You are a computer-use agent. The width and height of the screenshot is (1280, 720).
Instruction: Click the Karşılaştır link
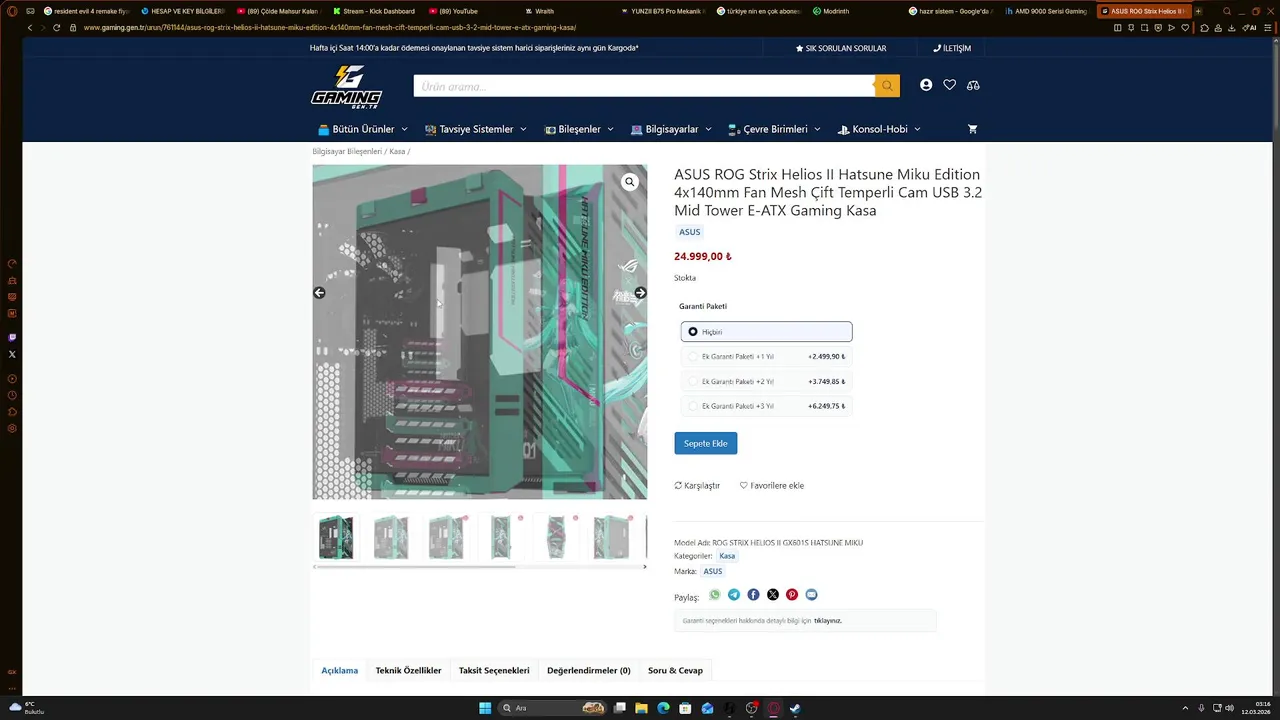pyautogui.click(x=697, y=486)
